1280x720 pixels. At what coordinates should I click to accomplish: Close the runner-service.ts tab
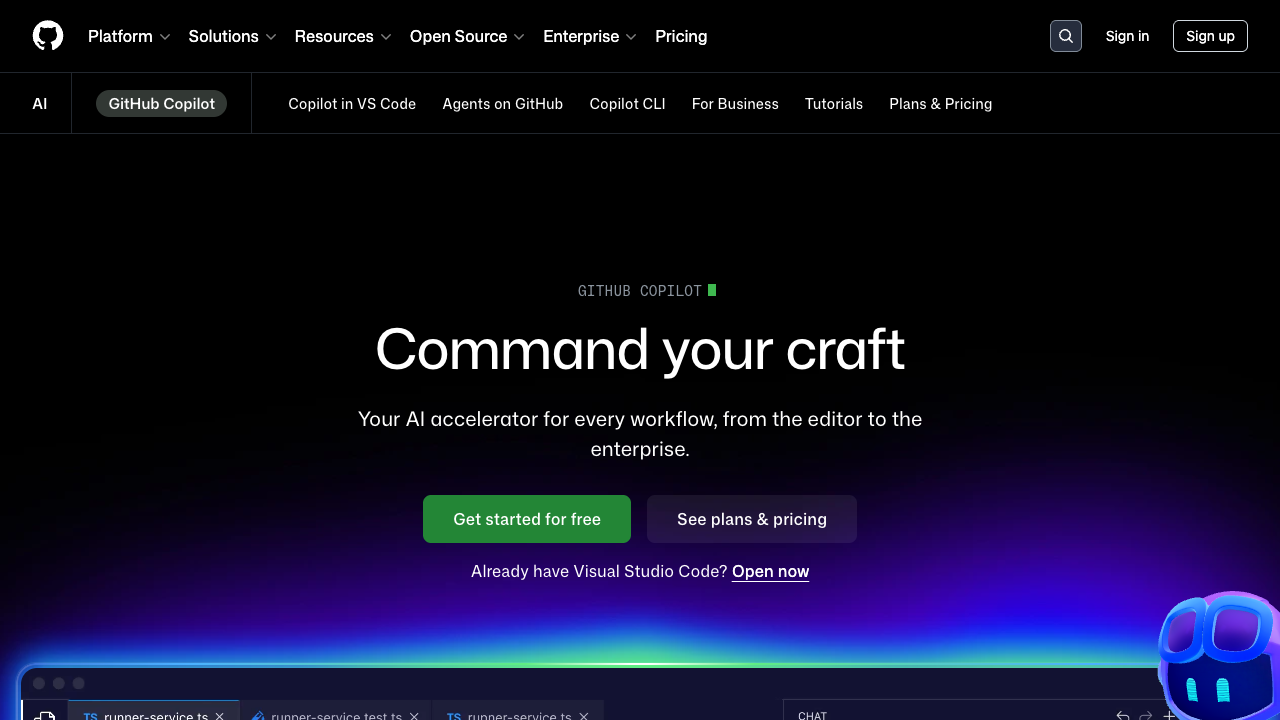pos(219,716)
